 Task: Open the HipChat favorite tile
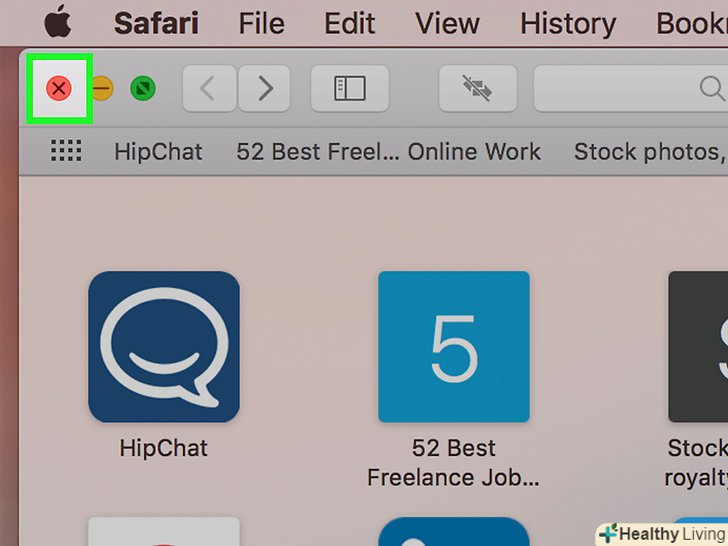point(164,347)
